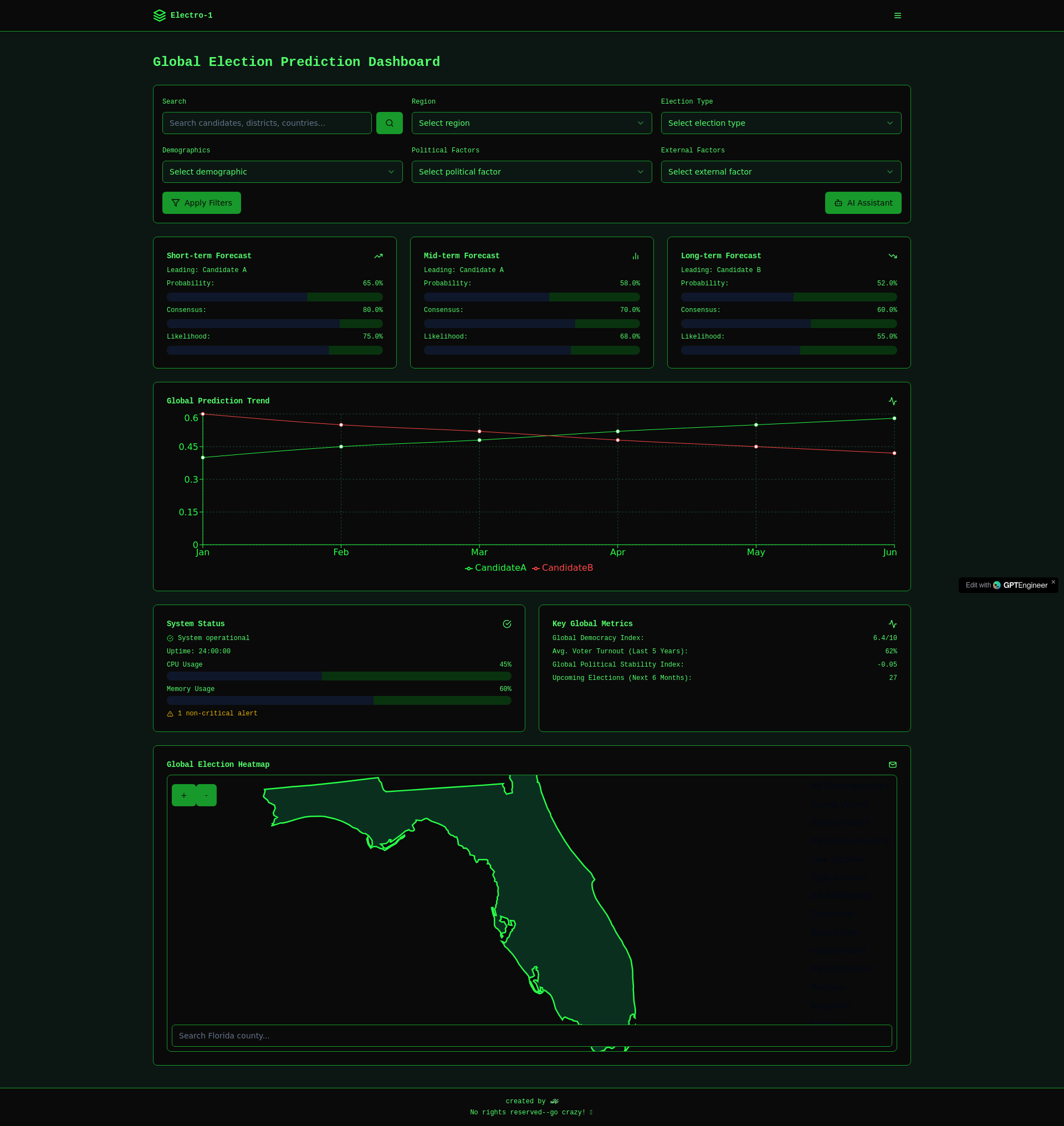Click CandidateA's January data point on chart

202,458
